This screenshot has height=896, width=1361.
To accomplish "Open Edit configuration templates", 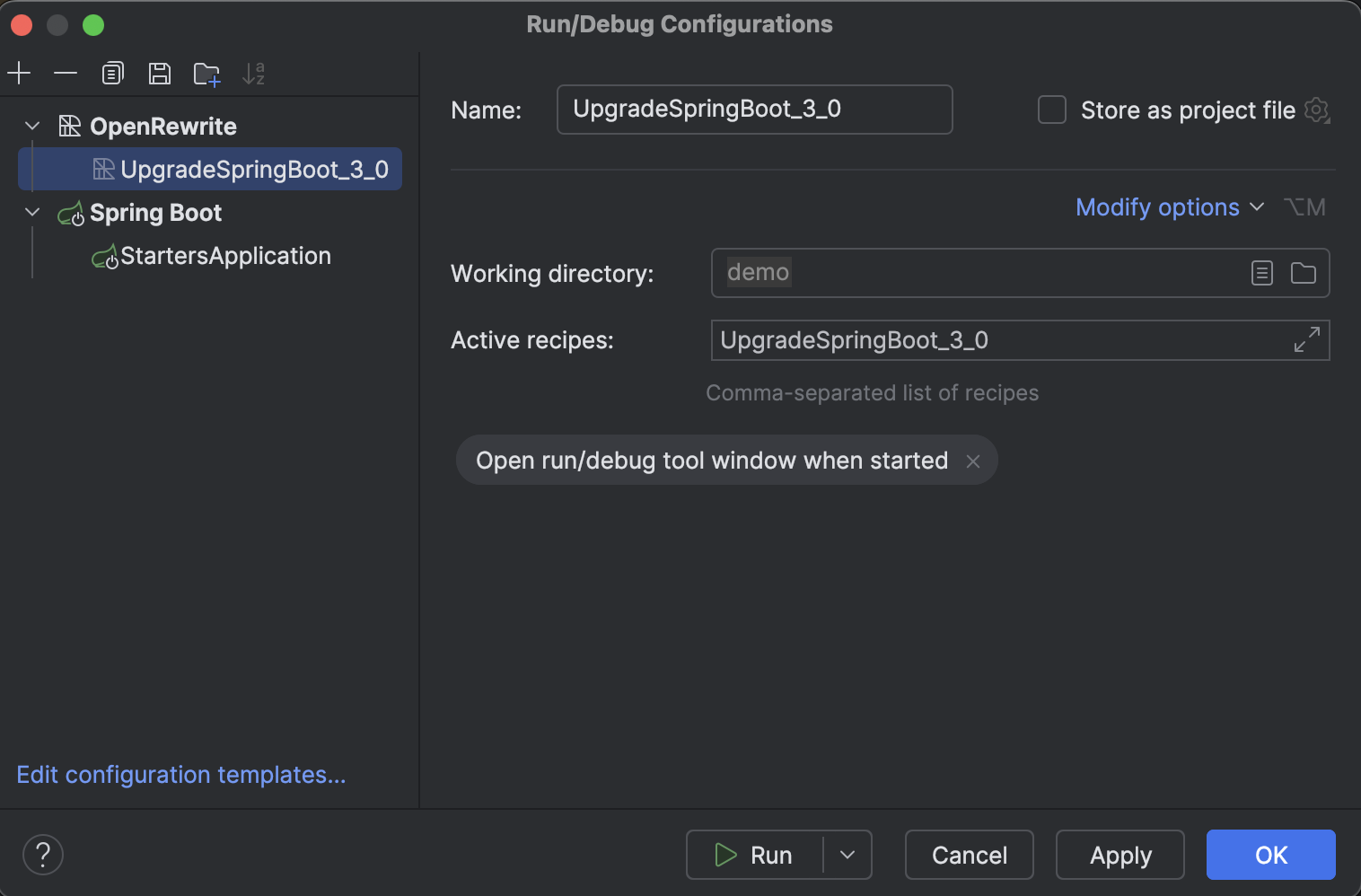I will pyautogui.click(x=180, y=774).
